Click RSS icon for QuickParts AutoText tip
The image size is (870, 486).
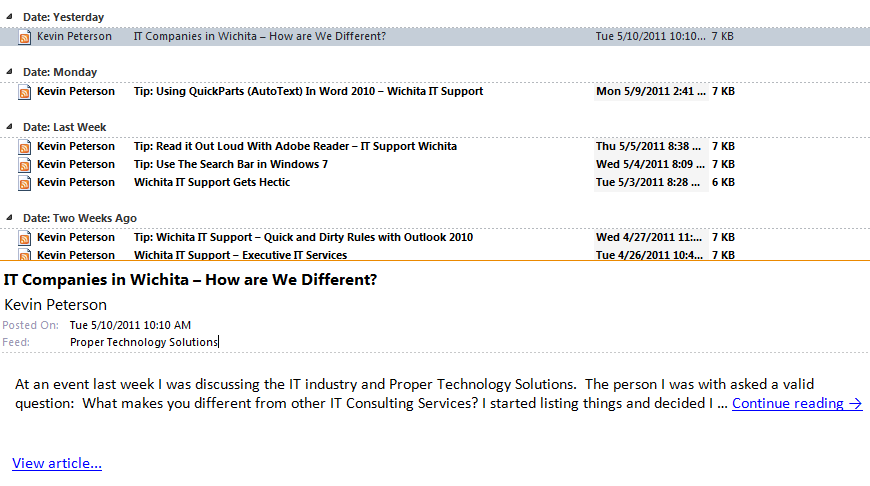coord(25,92)
